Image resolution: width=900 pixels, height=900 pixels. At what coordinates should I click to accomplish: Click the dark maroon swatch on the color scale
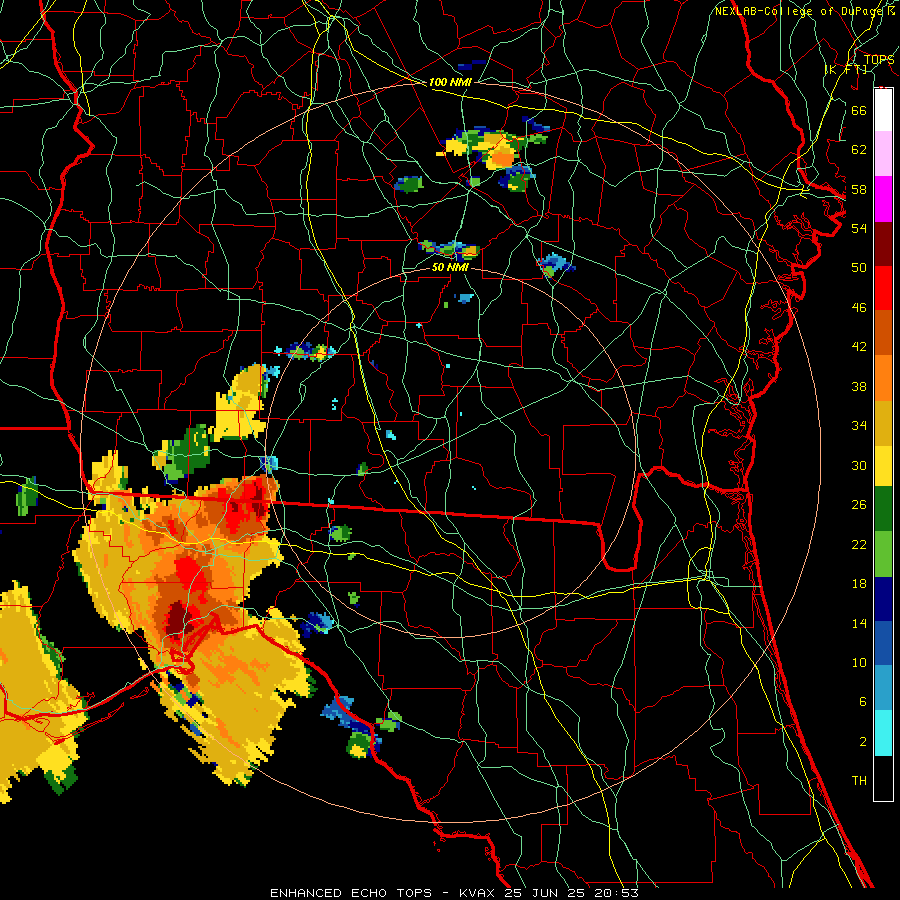[x=883, y=243]
